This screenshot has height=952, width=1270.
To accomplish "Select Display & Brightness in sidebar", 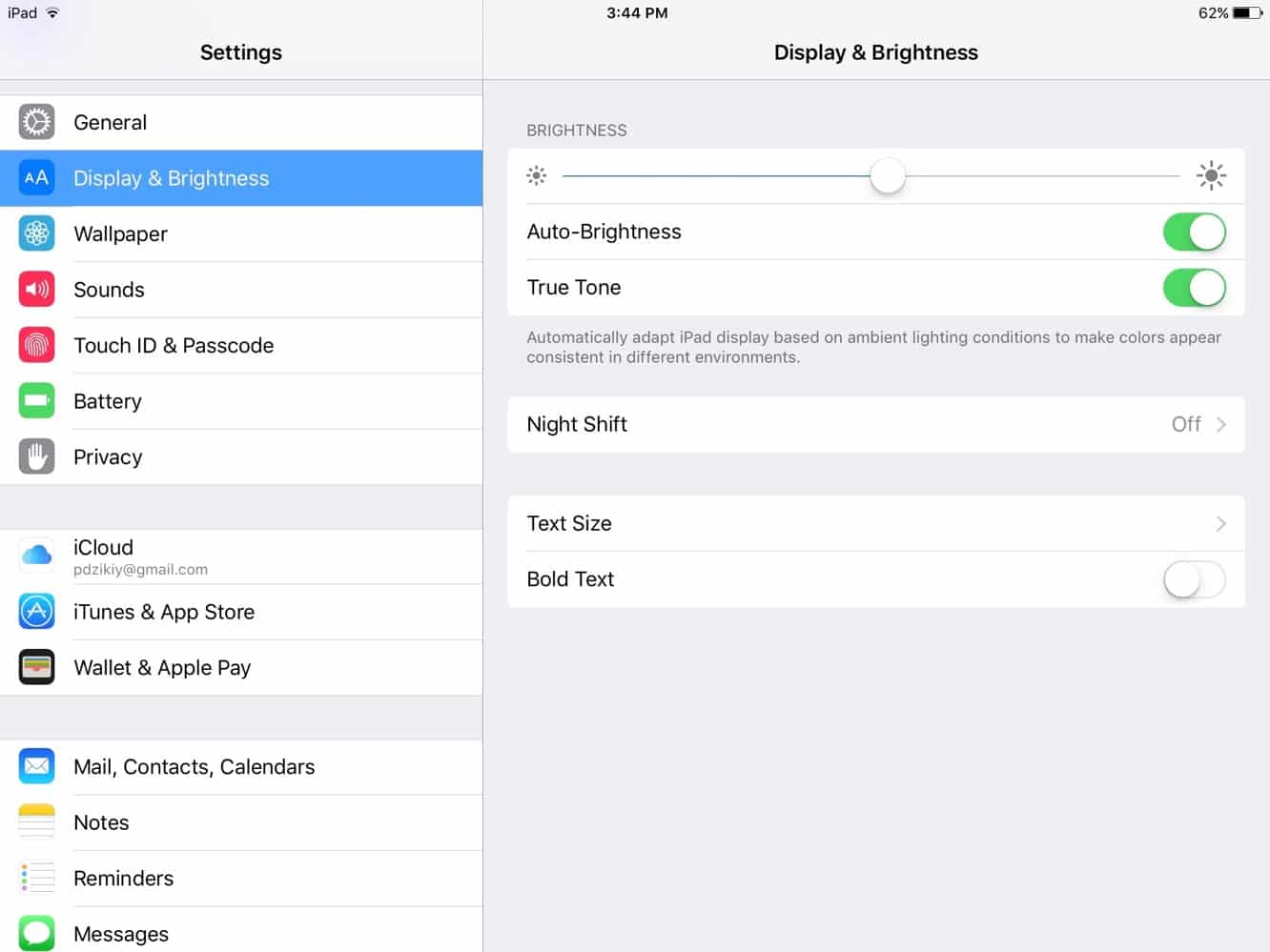I will pos(241,178).
